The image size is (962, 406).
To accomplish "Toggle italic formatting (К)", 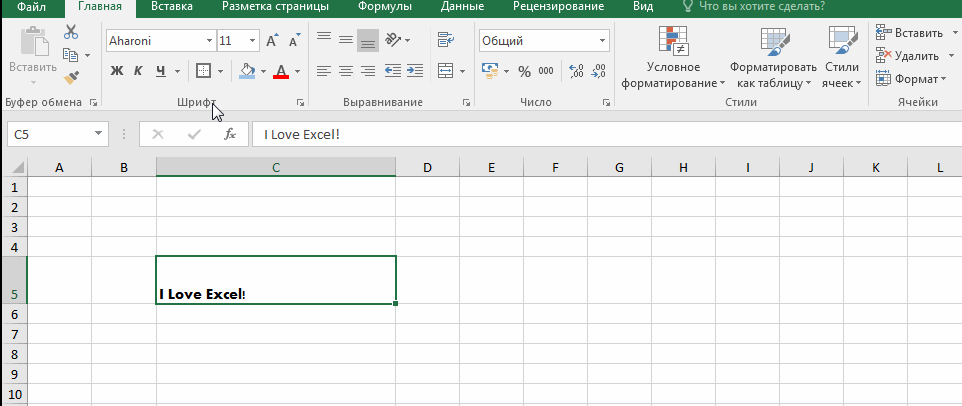I will [x=139, y=71].
